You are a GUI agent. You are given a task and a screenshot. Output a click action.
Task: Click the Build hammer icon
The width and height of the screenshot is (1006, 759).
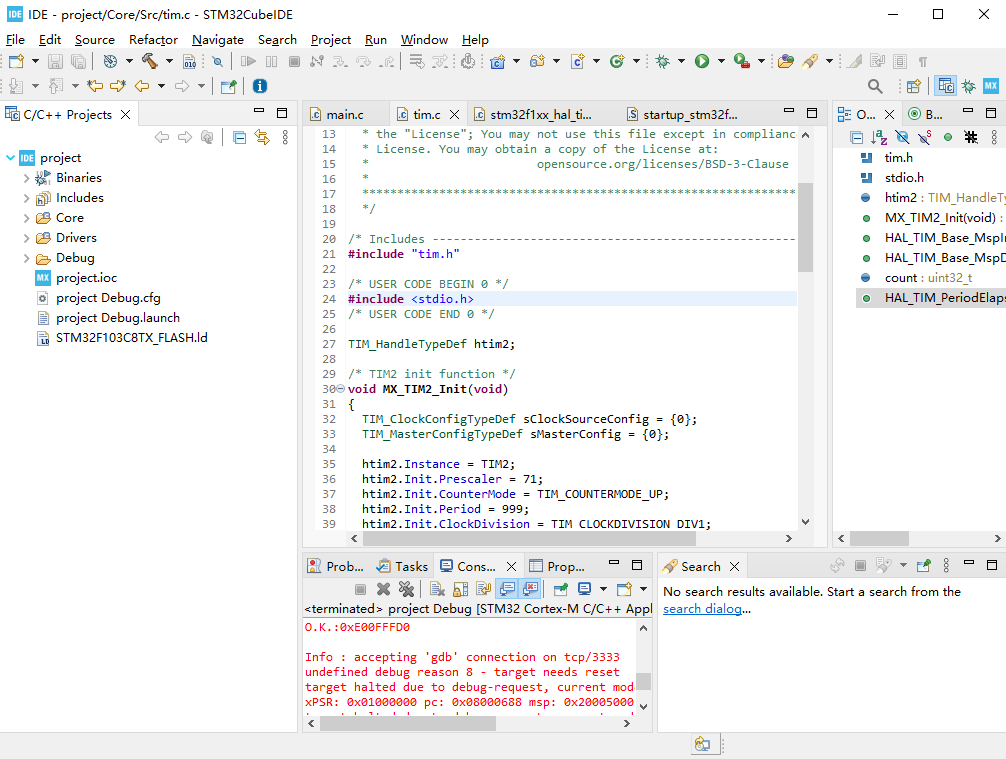pyautogui.click(x=149, y=62)
